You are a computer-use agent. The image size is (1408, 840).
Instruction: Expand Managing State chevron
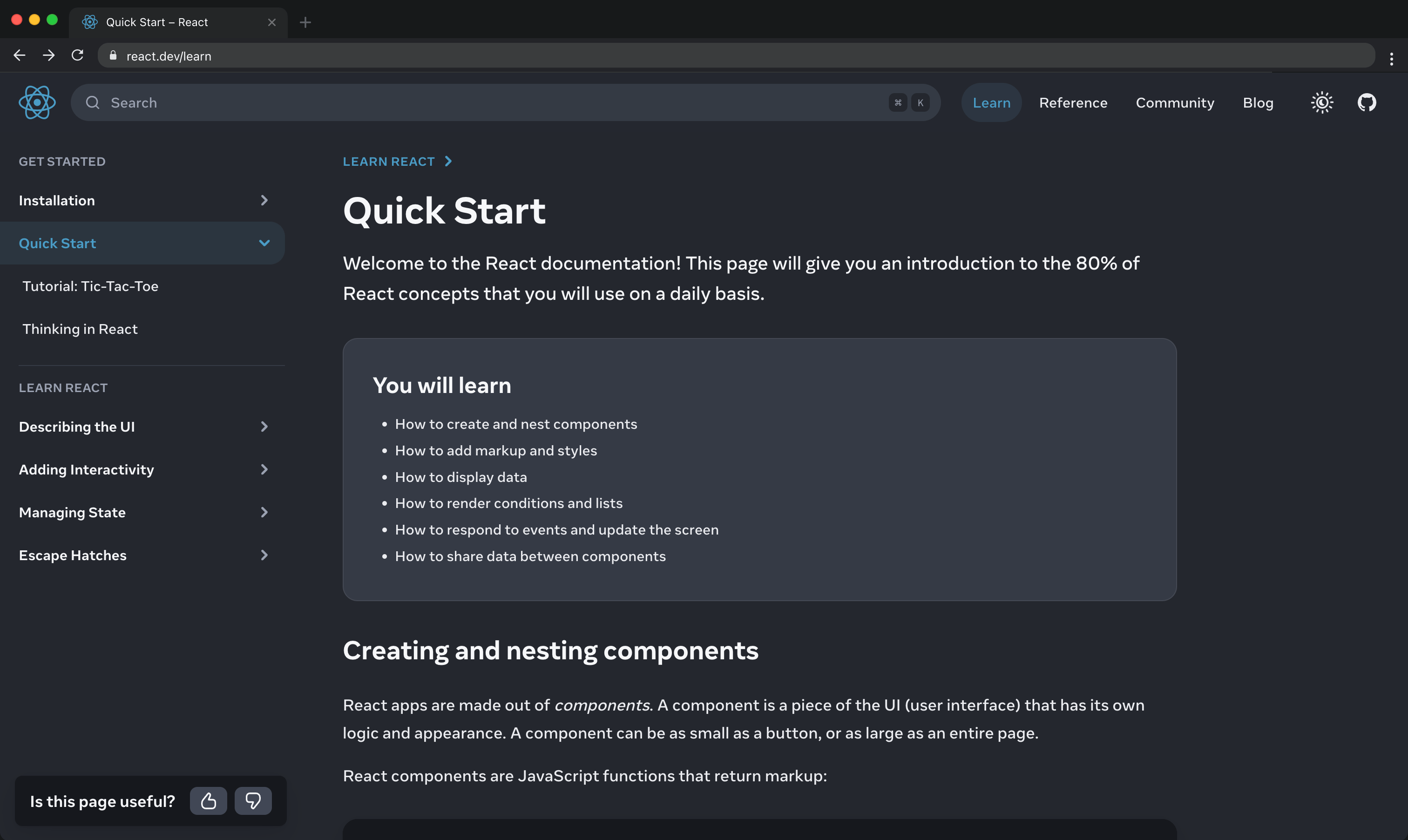(264, 512)
